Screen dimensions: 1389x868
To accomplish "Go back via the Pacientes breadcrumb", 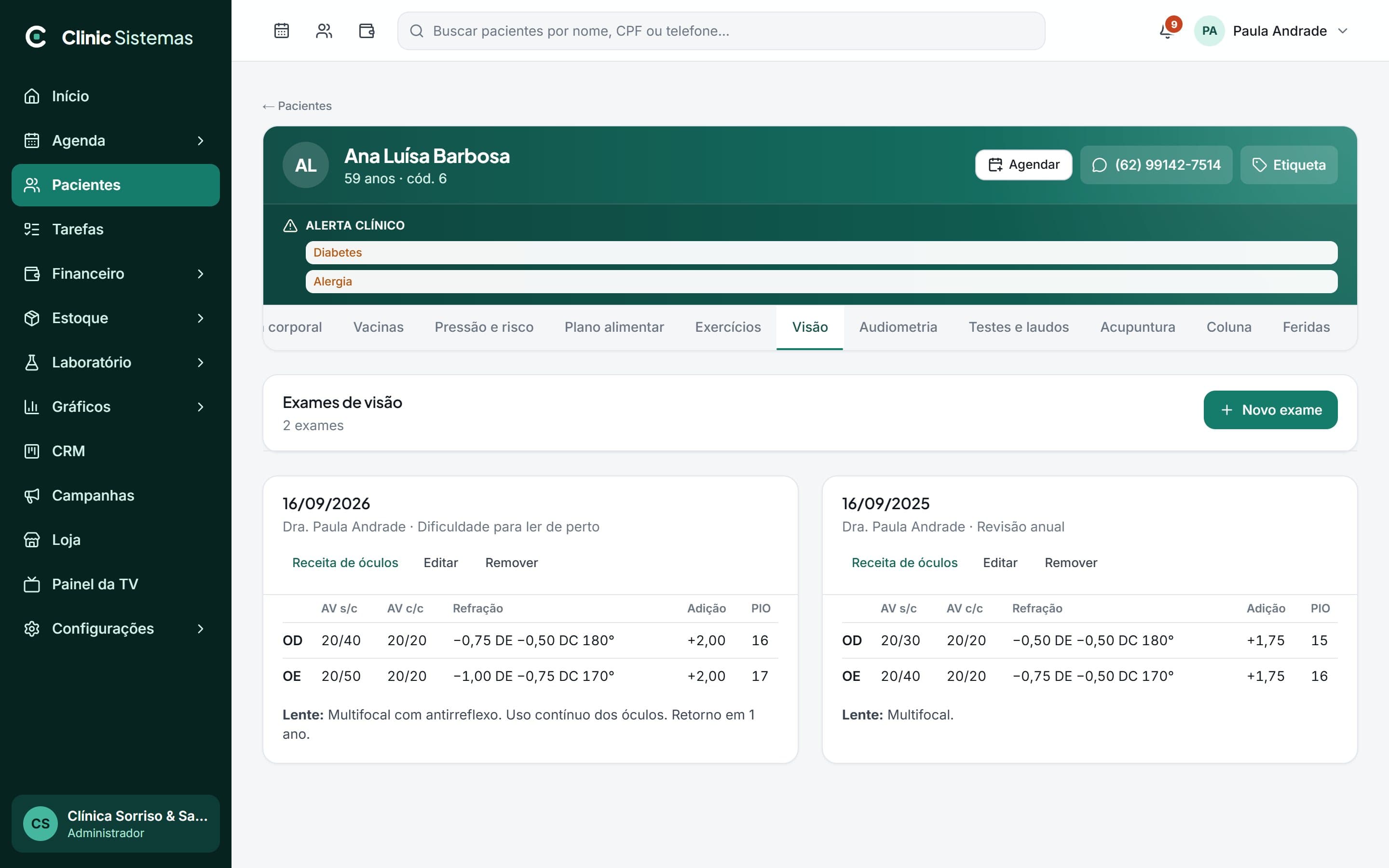I will [297, 106].
